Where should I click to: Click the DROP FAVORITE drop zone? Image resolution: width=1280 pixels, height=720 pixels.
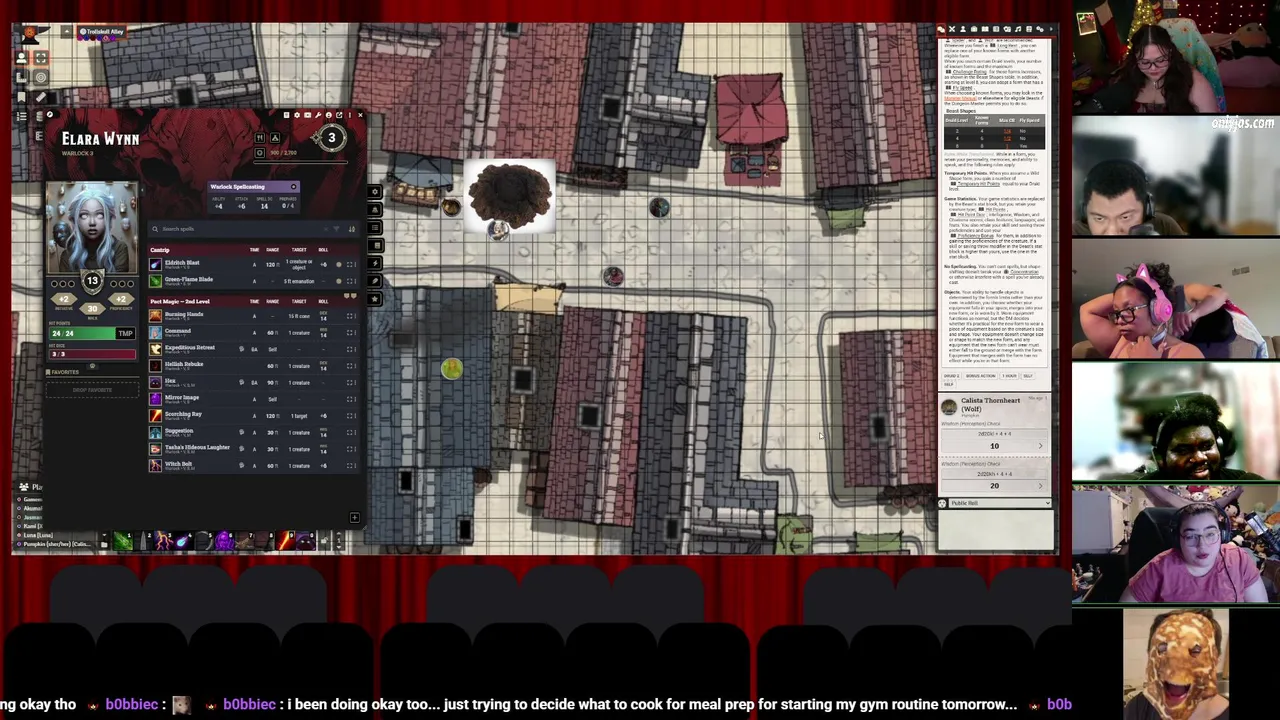coord(92,389)
